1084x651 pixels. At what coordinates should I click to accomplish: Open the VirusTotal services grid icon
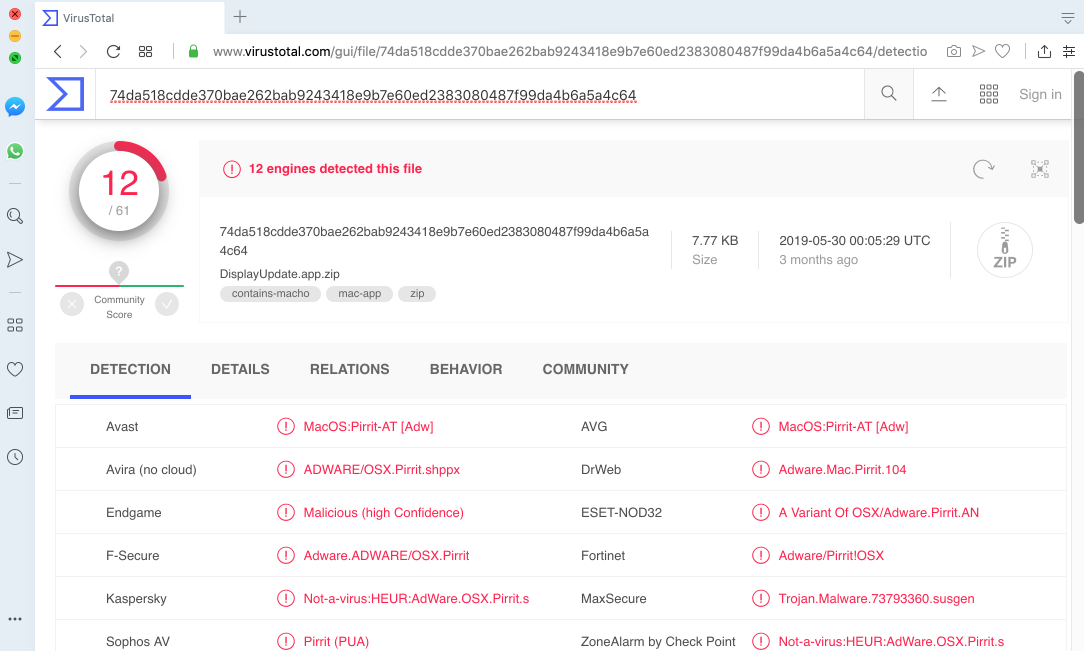point(988,93)
